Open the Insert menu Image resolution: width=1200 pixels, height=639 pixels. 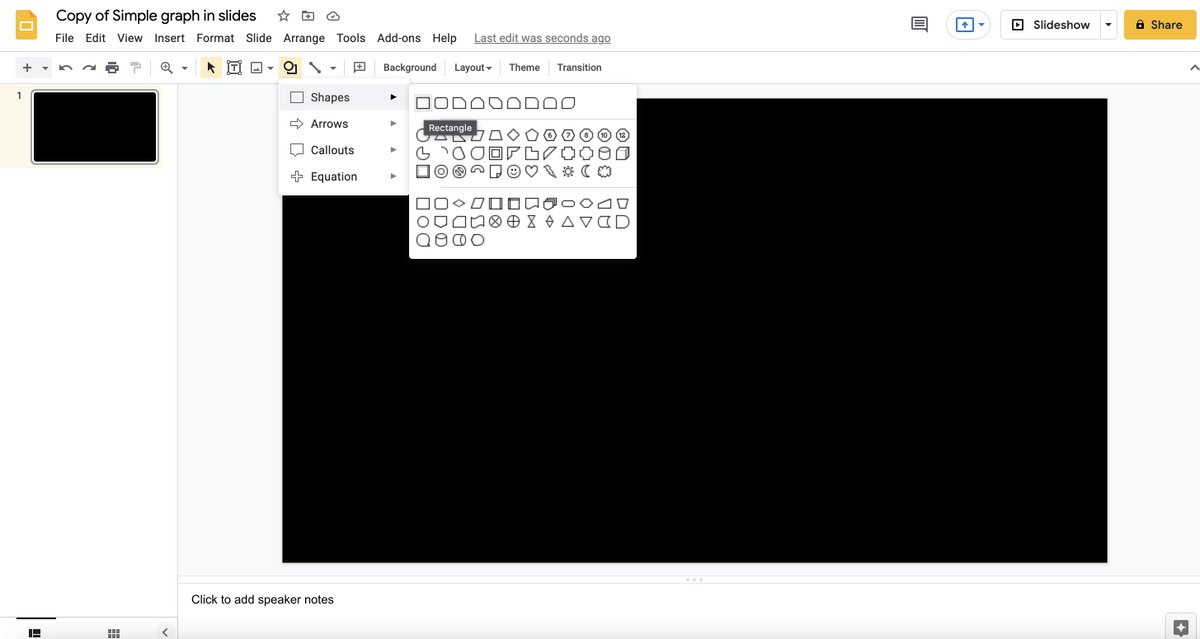(x=169, y=38)
